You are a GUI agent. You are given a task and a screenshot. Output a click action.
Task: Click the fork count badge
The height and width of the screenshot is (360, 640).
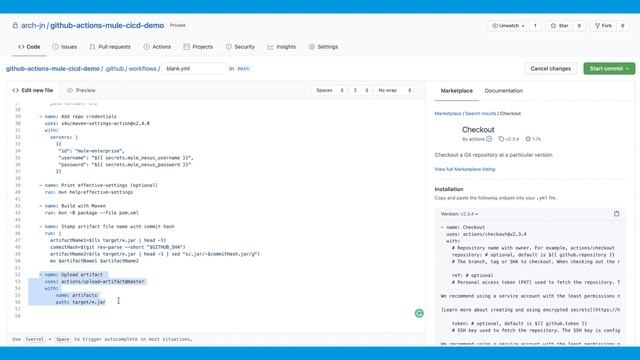click(622, 26)
